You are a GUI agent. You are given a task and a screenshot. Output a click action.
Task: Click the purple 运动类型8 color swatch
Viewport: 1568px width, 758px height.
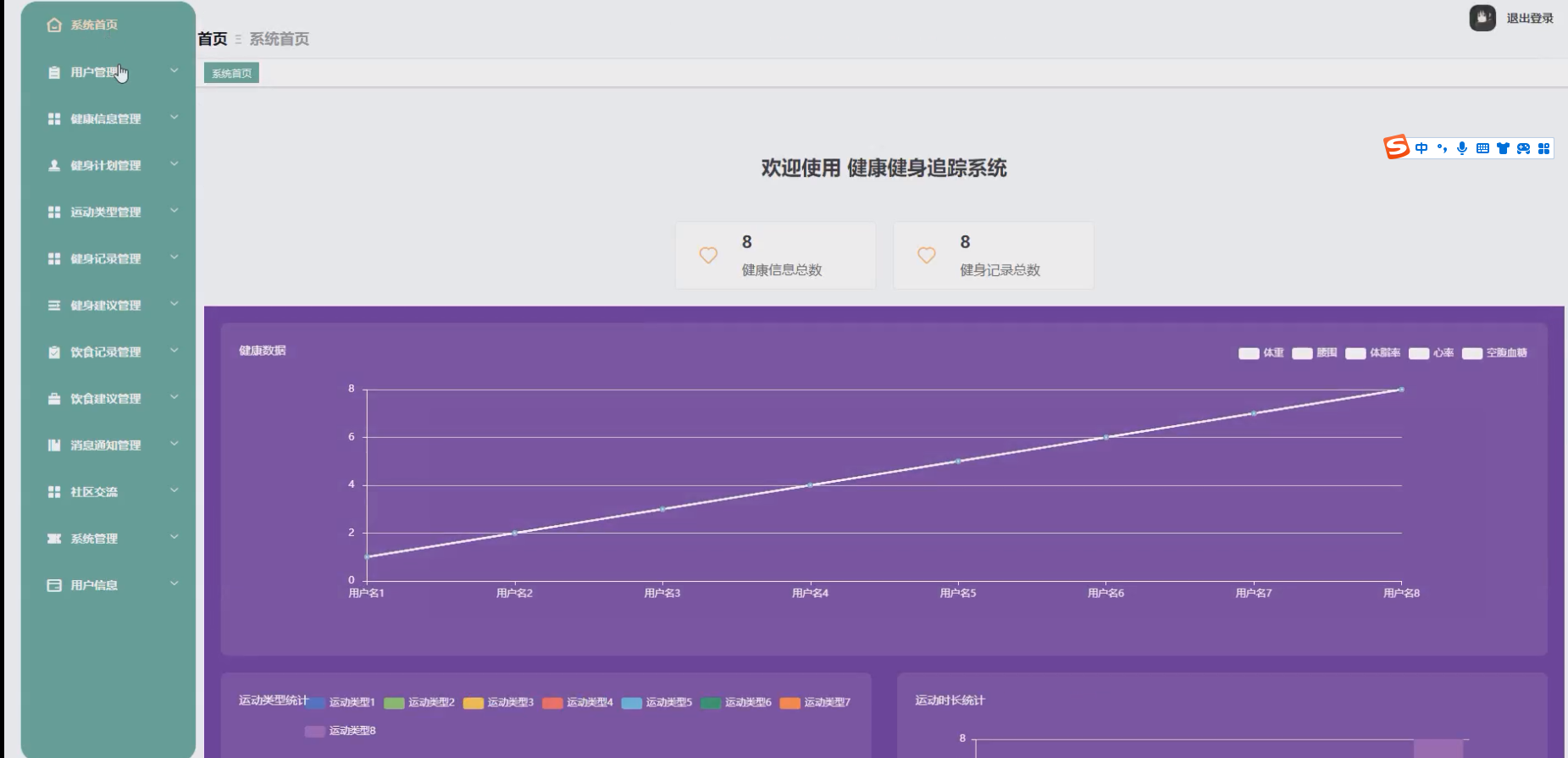tap(314, 731)
